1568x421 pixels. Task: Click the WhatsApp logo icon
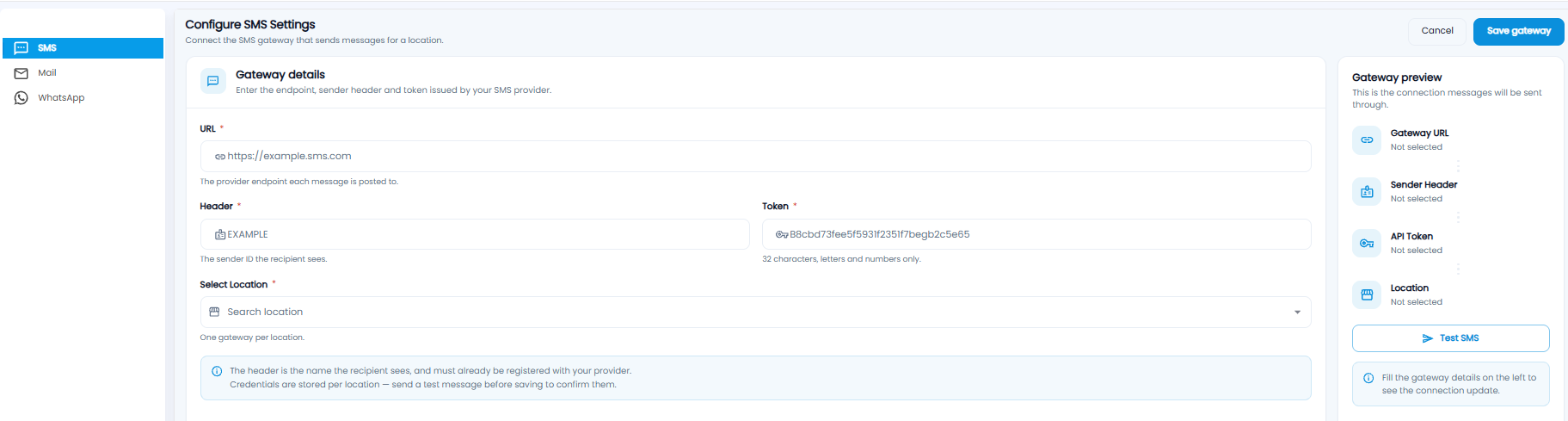pos(22,98)
